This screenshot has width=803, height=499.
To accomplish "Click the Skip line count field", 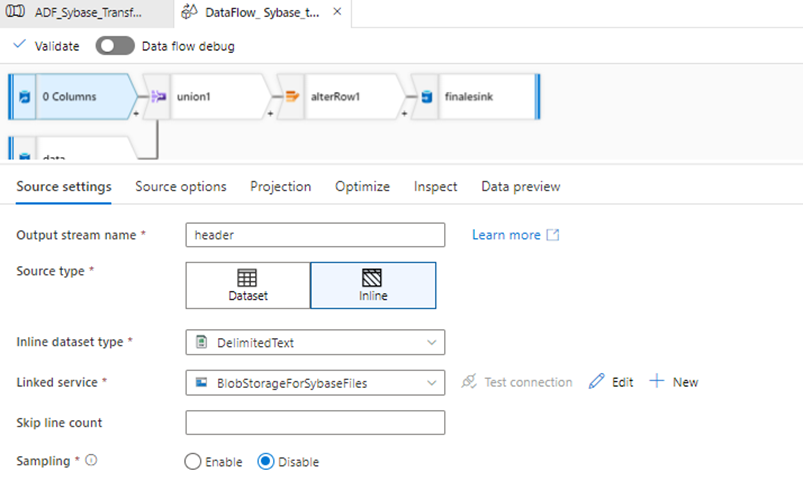I will [x=315, y=422].
